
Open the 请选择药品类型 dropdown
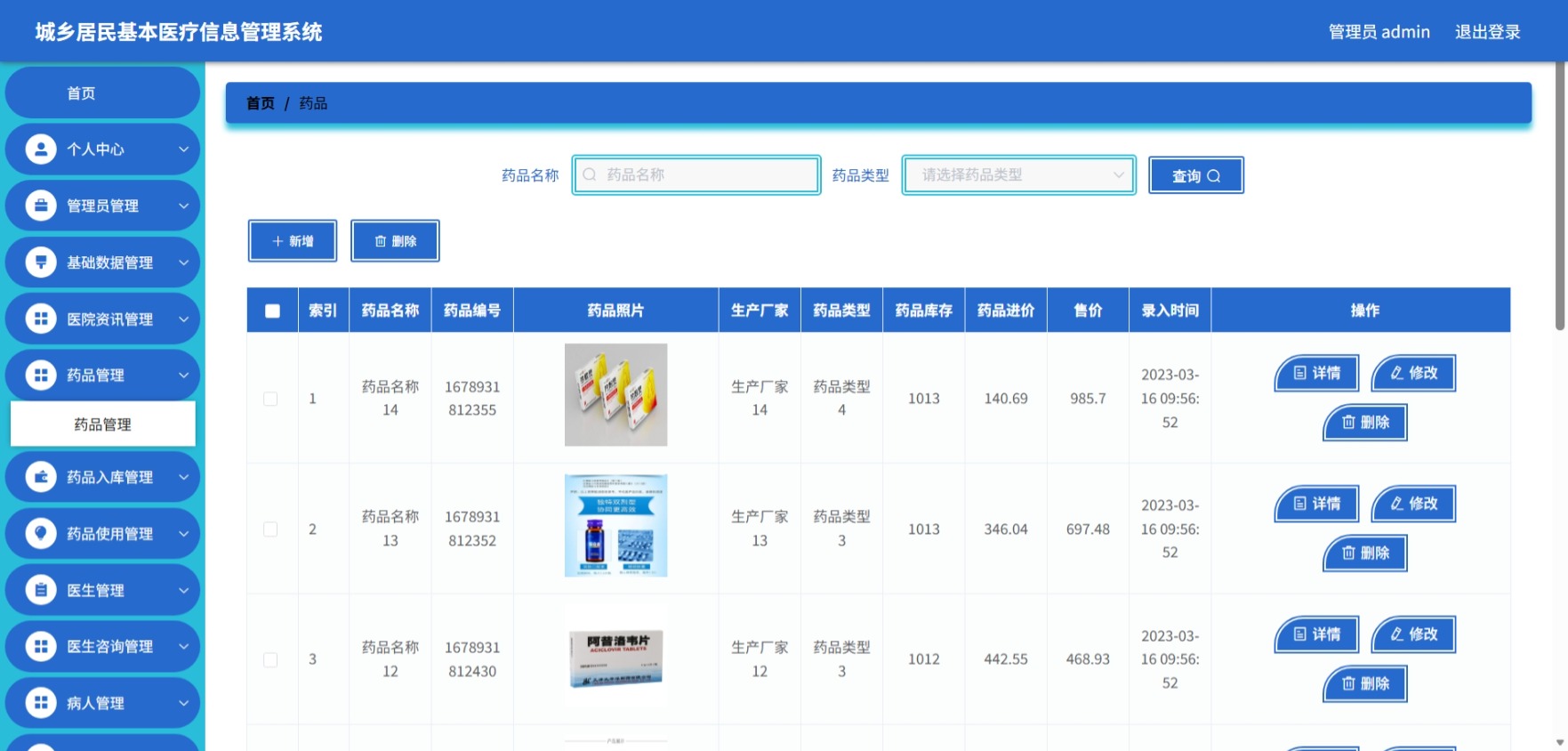(x=1019, y=174)
